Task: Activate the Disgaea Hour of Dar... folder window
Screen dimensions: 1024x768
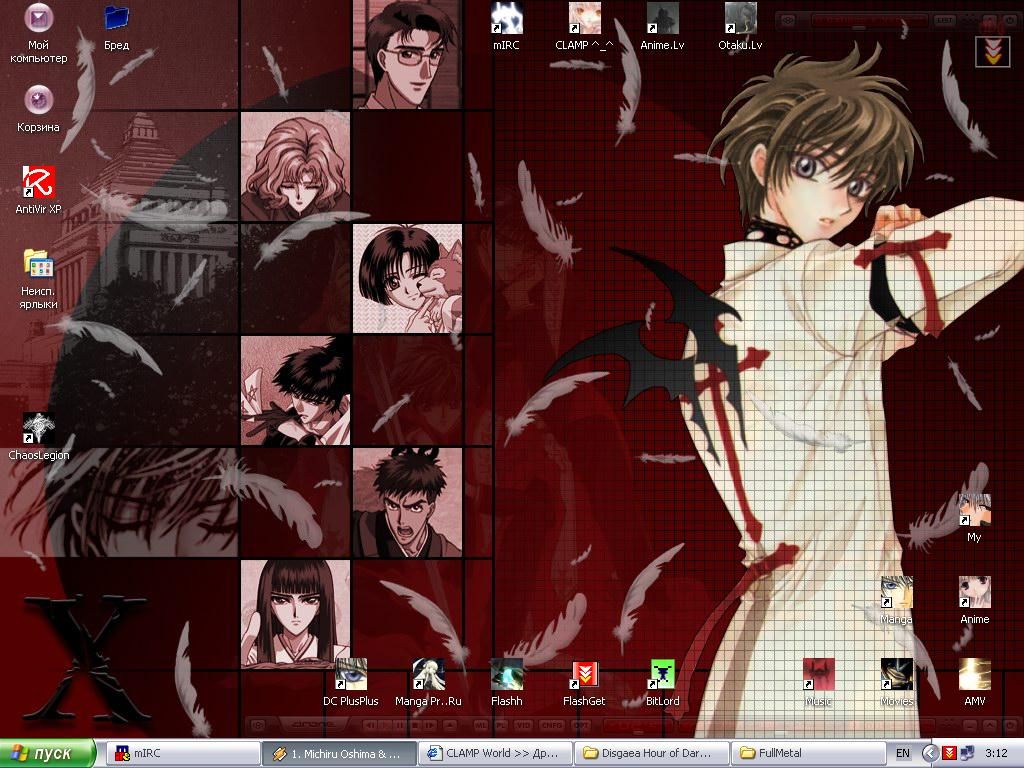Action: (x=651, y=753)
